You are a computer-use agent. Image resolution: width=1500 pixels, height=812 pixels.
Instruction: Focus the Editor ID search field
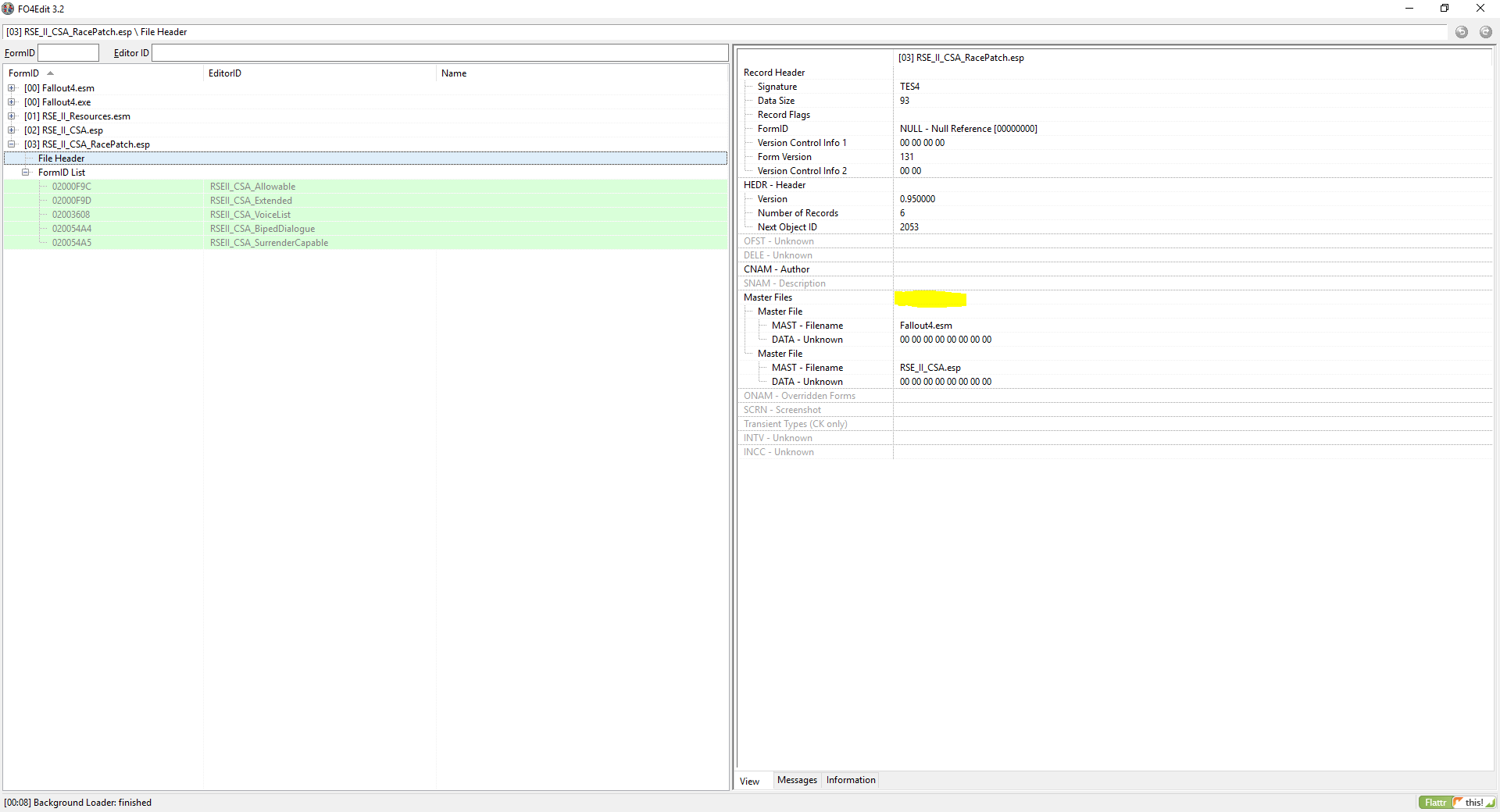440,52
